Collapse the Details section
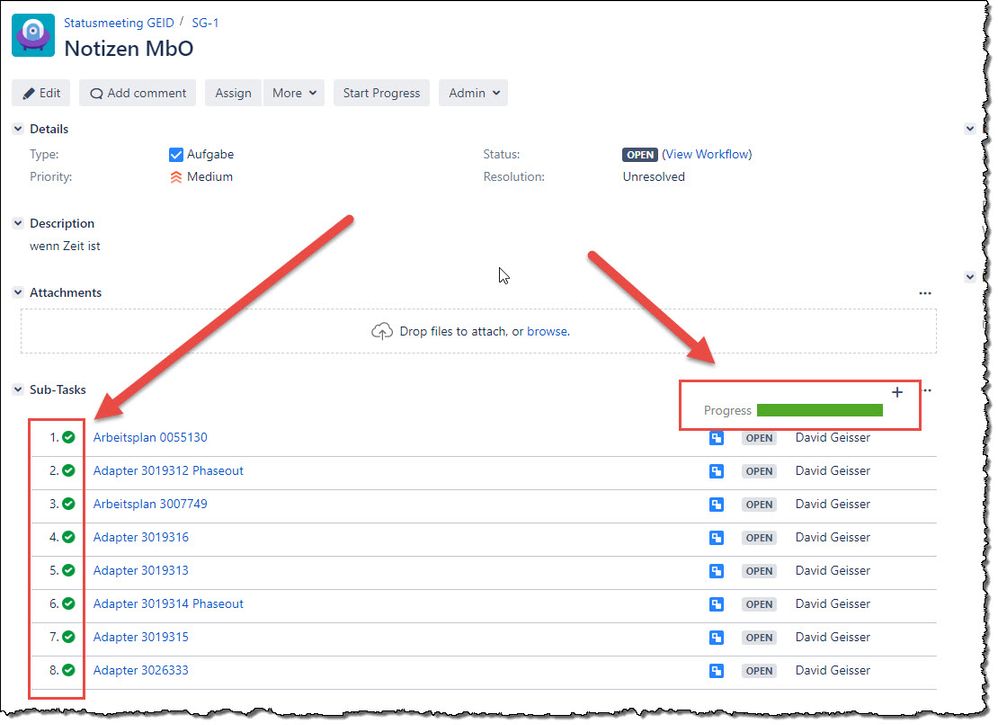998x725 pixels. 18,129
